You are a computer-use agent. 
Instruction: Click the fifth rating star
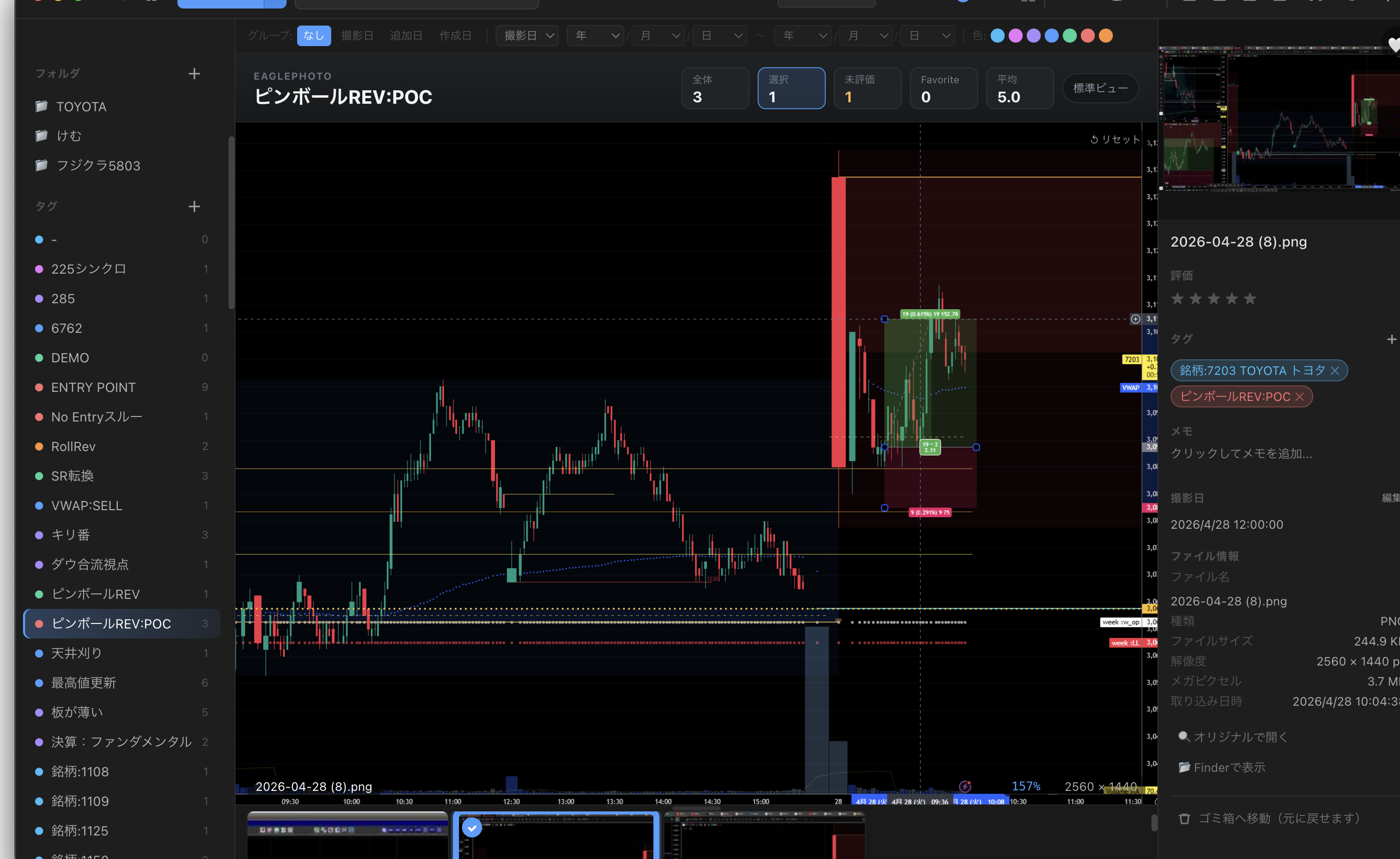tap(1250, 299)
